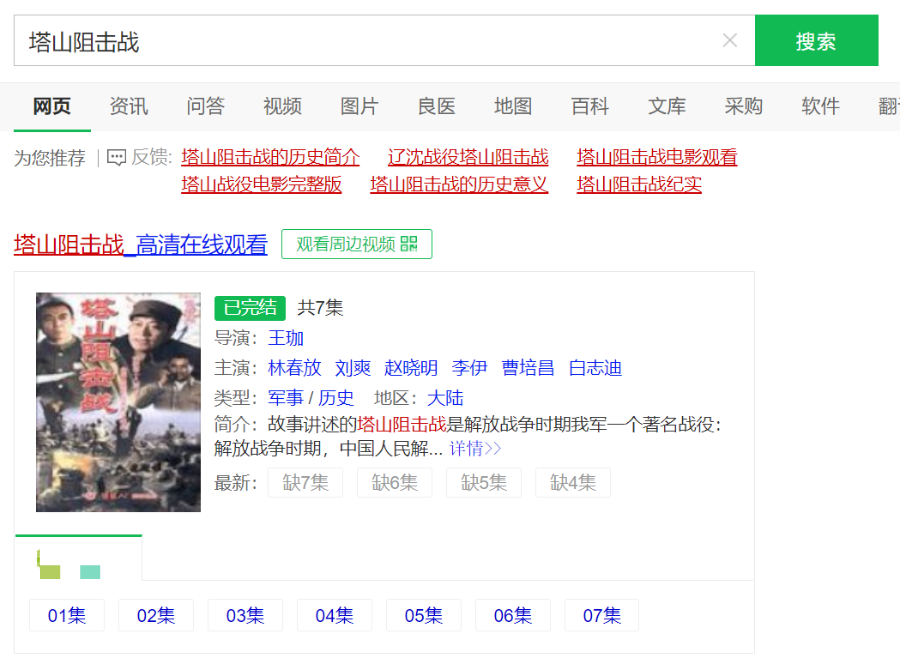Click the QR code icon on 观看周边视频

[409, 245]
